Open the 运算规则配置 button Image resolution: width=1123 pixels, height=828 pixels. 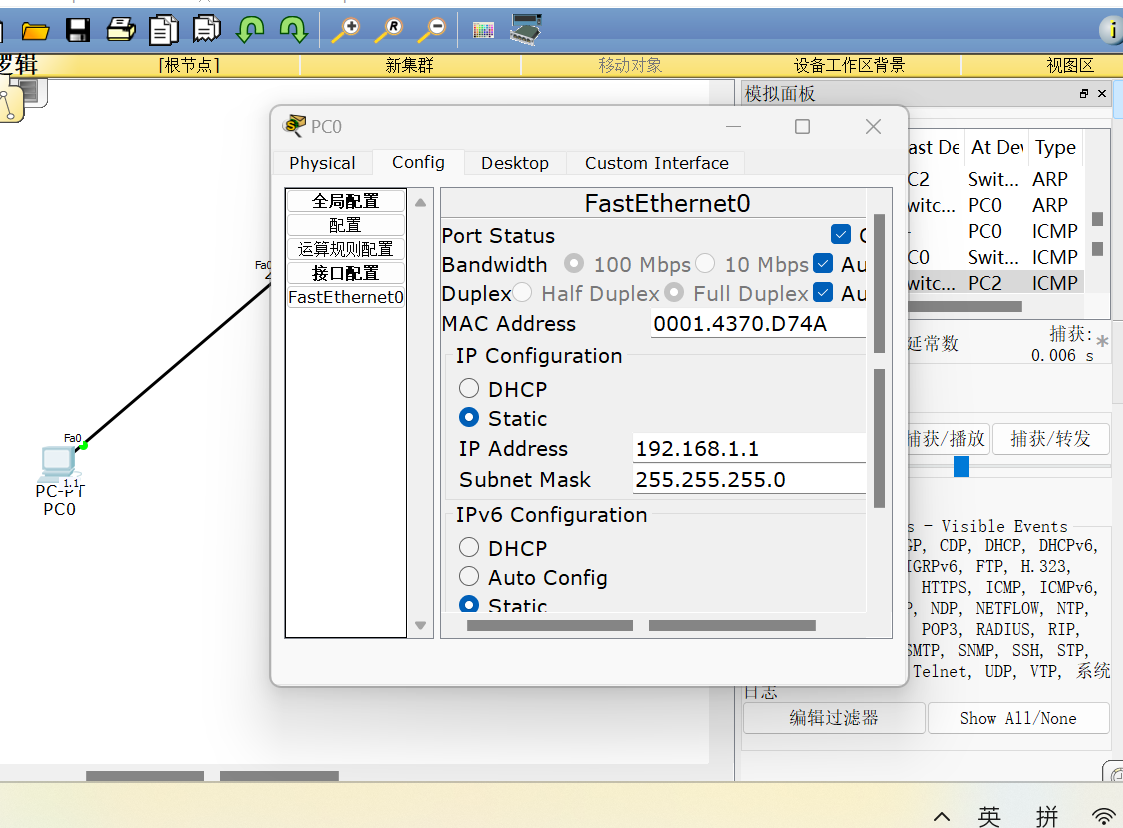click(346, 249)
